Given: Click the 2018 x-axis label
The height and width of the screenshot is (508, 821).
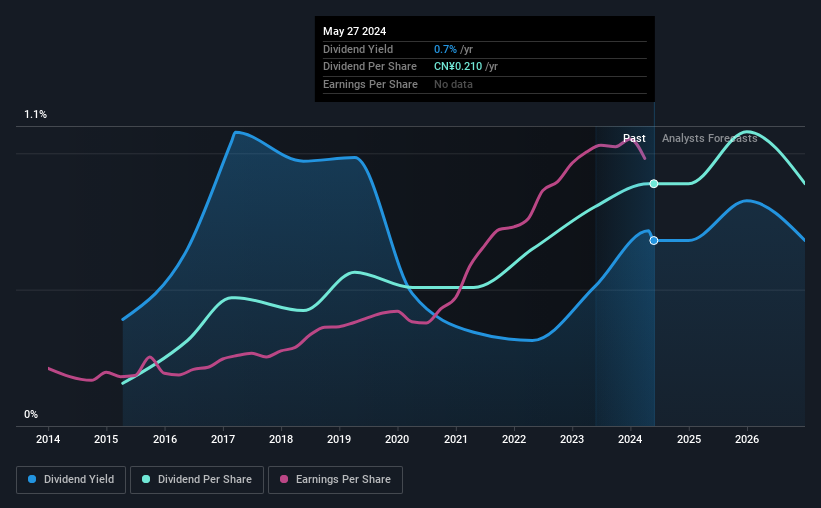Looking at the screenshot, I should tap(281, 439).
